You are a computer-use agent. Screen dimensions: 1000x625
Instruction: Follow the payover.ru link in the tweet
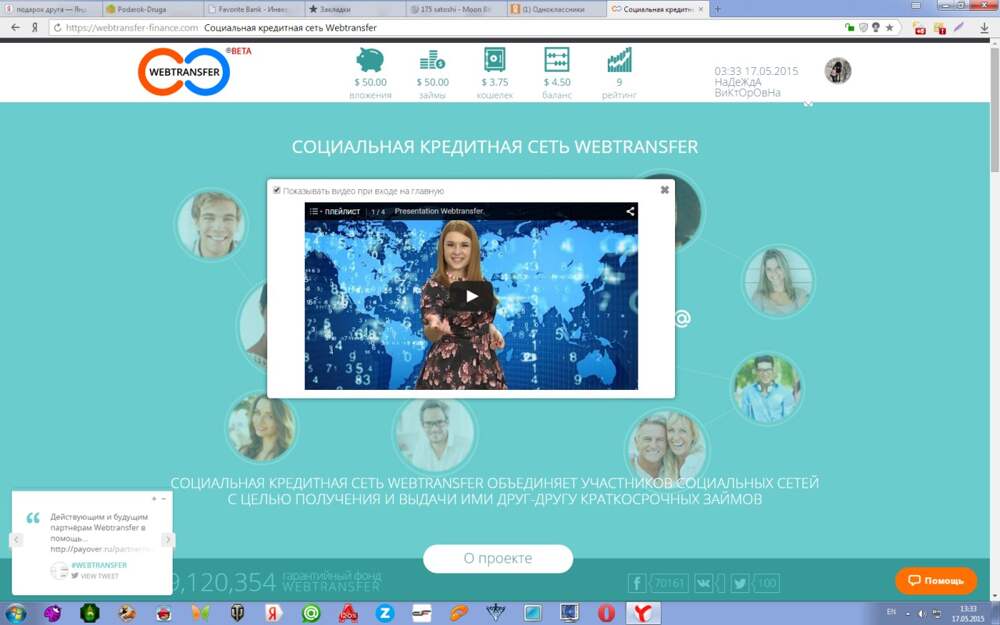(101, 549)
